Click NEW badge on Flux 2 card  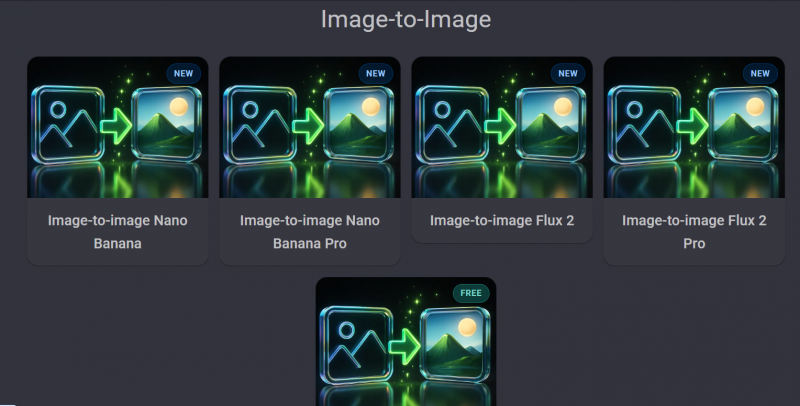click(568, 73)
